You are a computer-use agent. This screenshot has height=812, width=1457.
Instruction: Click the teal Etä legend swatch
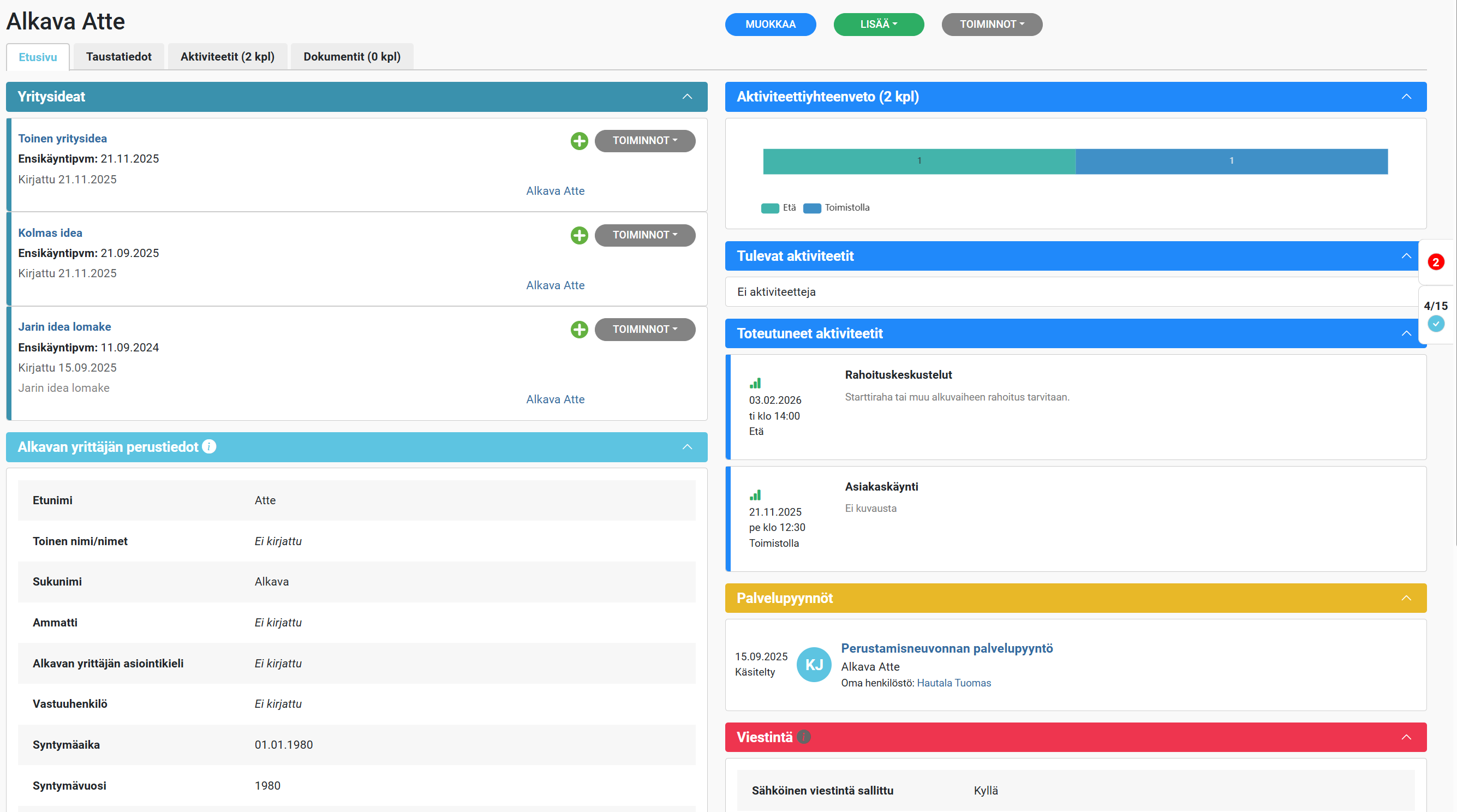770,208
